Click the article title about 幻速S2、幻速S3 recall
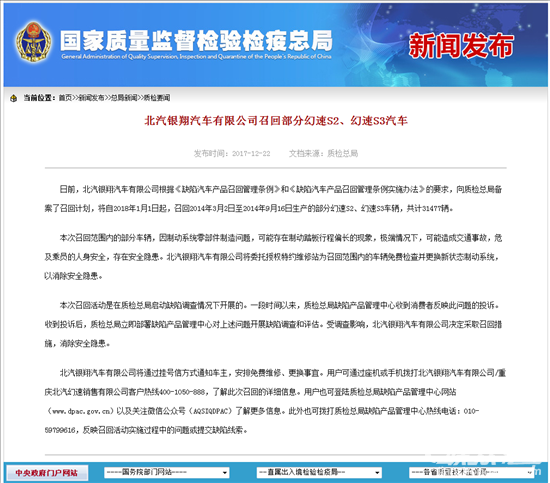 pos(276,121)
